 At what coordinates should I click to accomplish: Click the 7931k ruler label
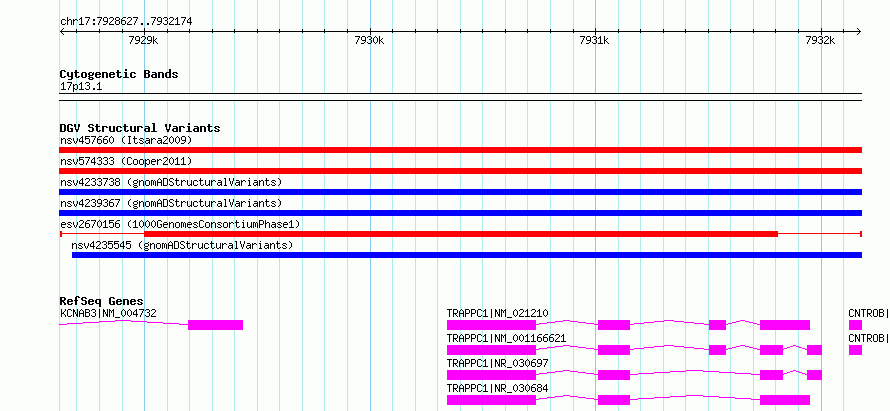pos(594,40)
